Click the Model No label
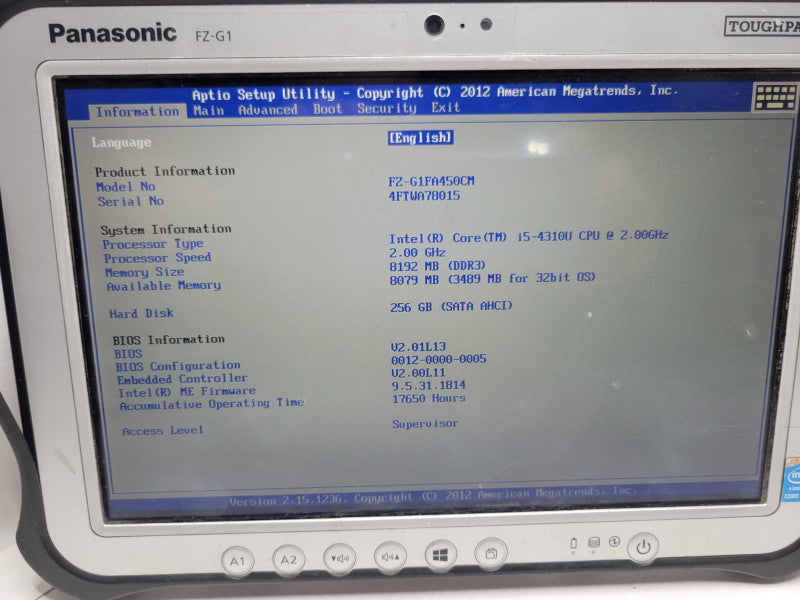The image size is (800, 600). point(126,187)
